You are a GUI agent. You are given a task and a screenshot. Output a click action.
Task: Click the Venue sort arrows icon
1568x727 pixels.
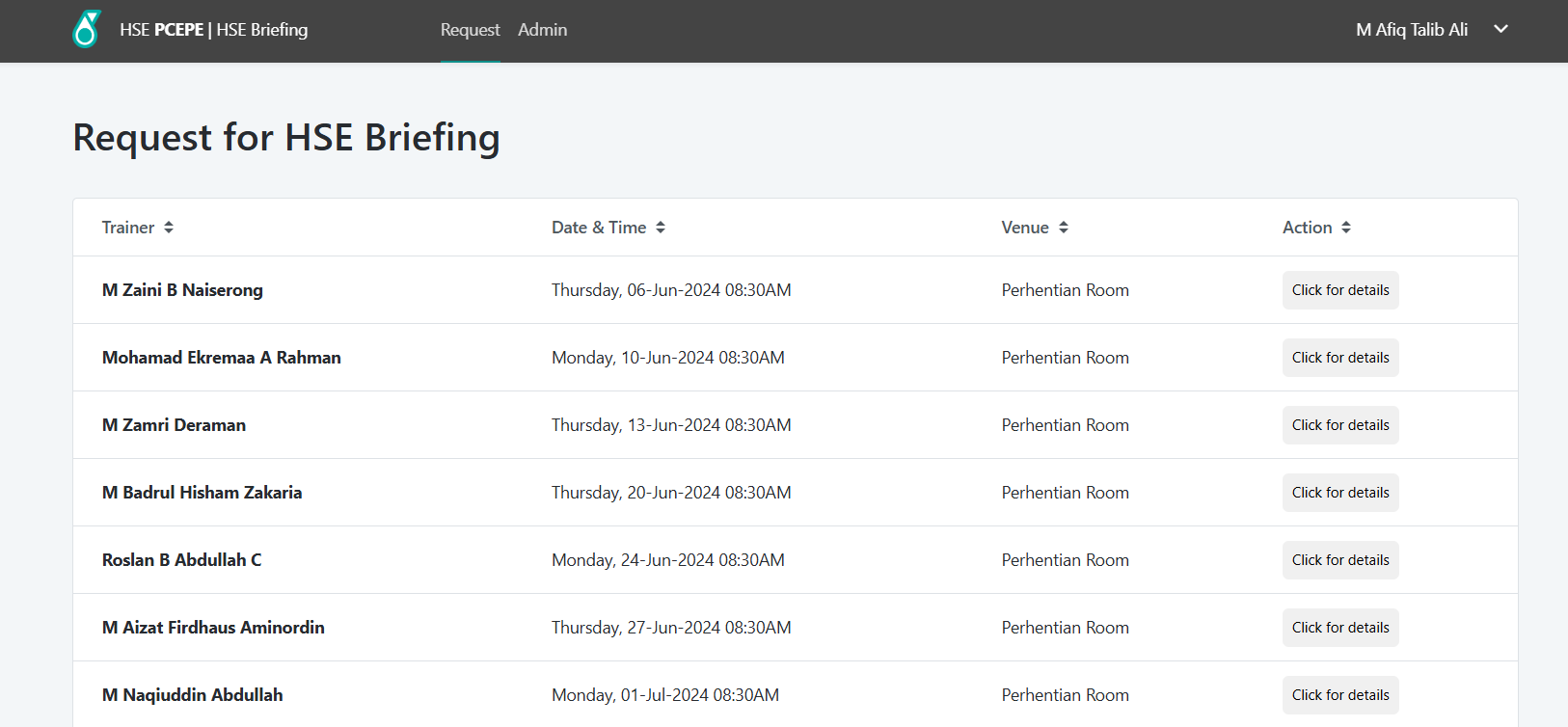[x=1064, y=228]
